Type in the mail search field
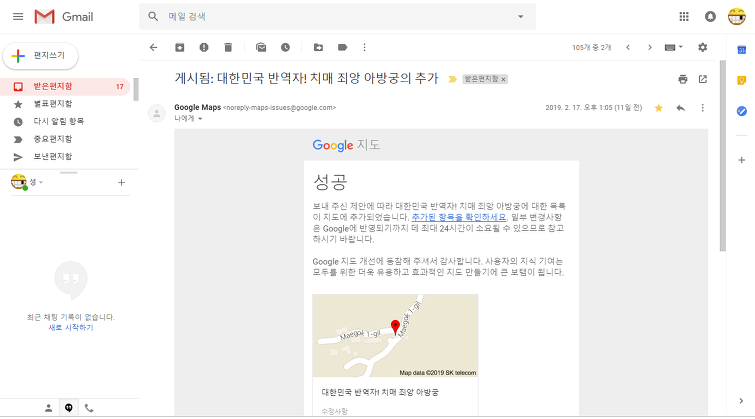The width and height of the screenshot is (755, 419). pos(337,17)
